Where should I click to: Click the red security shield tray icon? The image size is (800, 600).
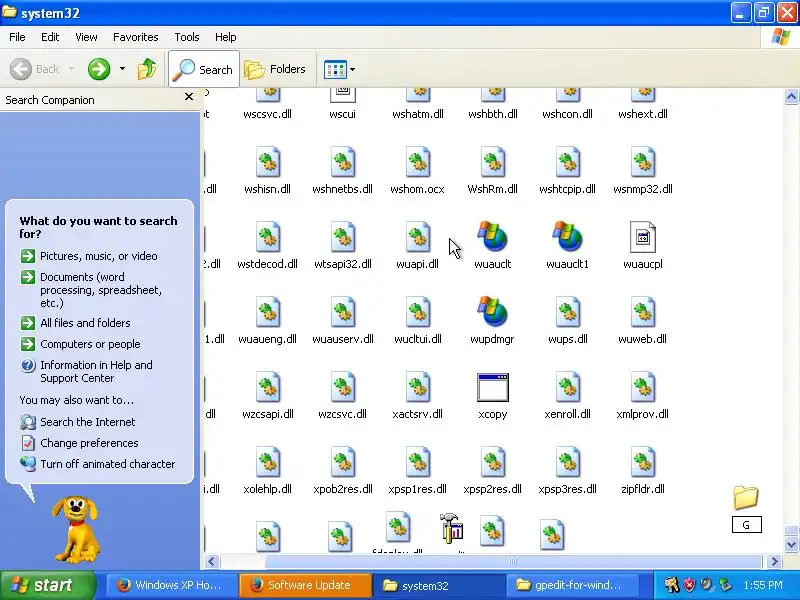click(x=689, y=585)
